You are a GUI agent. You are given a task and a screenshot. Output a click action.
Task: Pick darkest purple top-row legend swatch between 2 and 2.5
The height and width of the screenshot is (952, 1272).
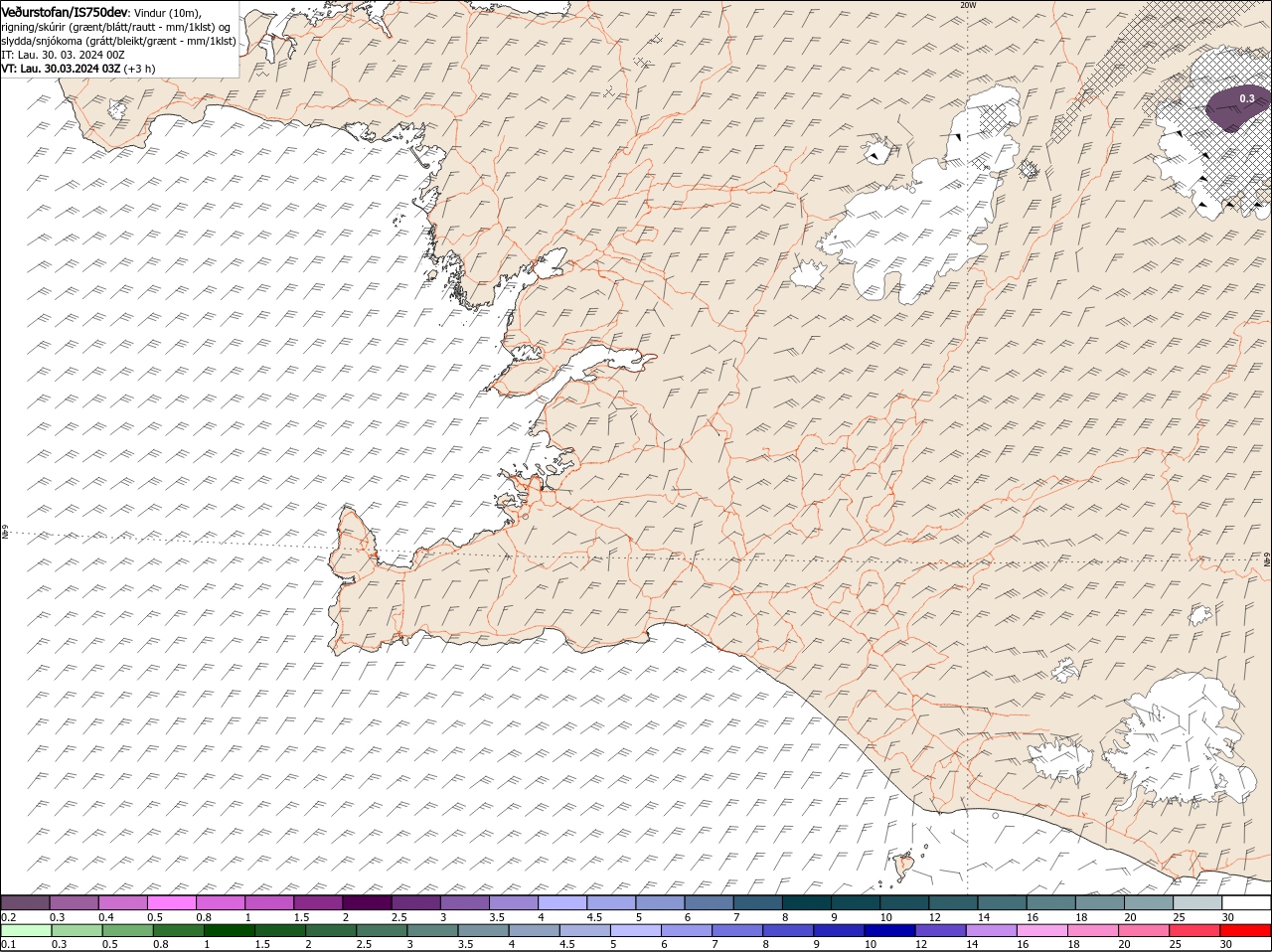point(368,902)
